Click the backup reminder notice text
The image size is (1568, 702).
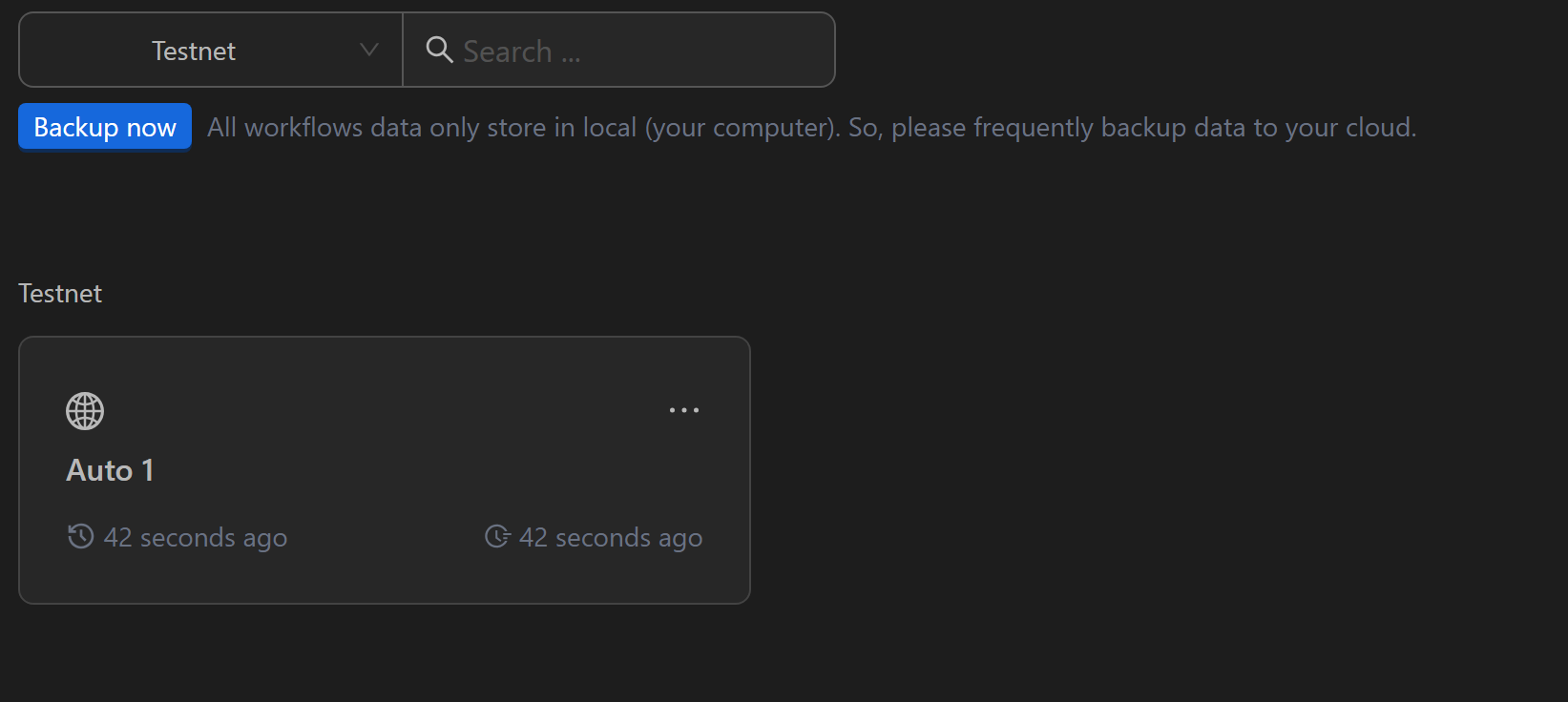pos(811,128)
